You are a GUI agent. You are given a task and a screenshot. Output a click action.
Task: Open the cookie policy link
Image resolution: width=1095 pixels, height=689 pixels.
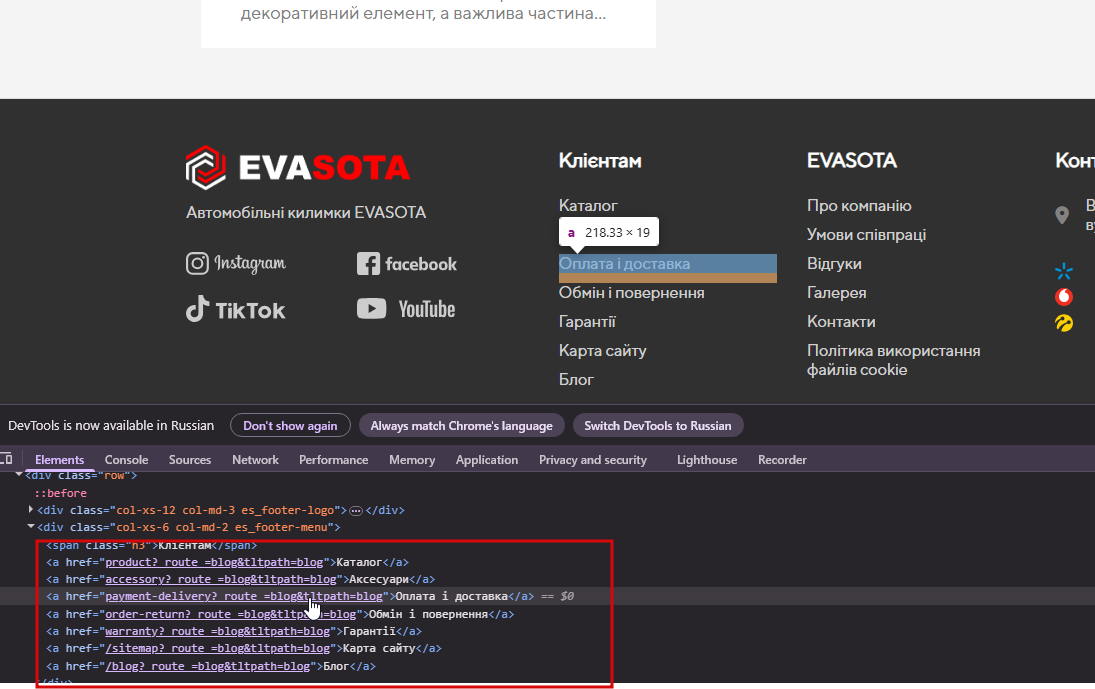[x=893, y=360]
